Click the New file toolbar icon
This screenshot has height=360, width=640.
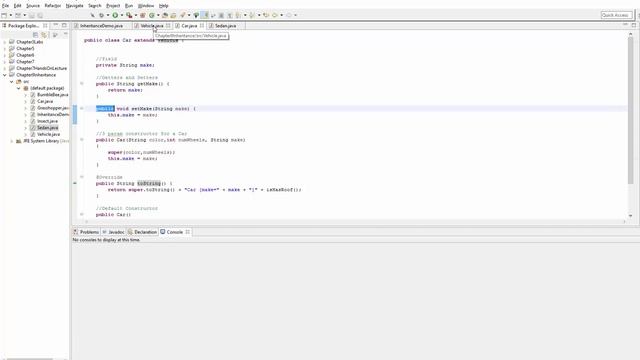(4, 15)
